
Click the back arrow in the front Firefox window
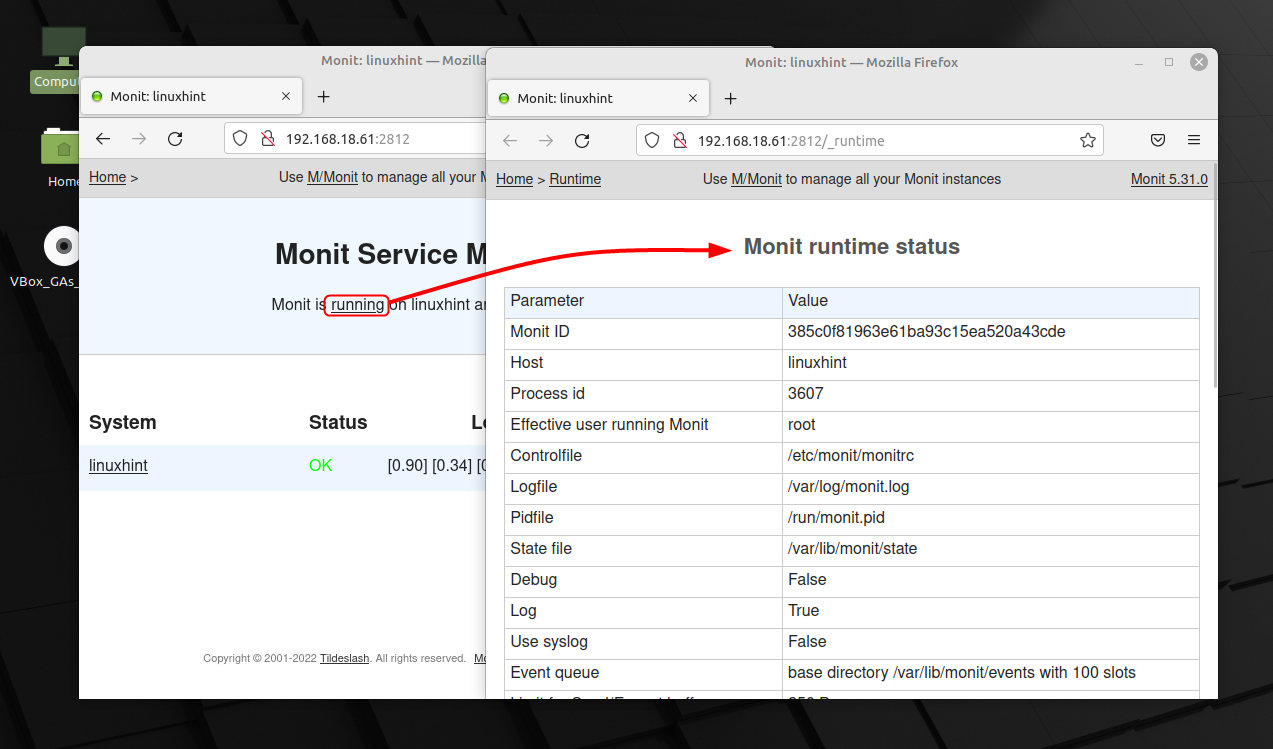(510, 141)
